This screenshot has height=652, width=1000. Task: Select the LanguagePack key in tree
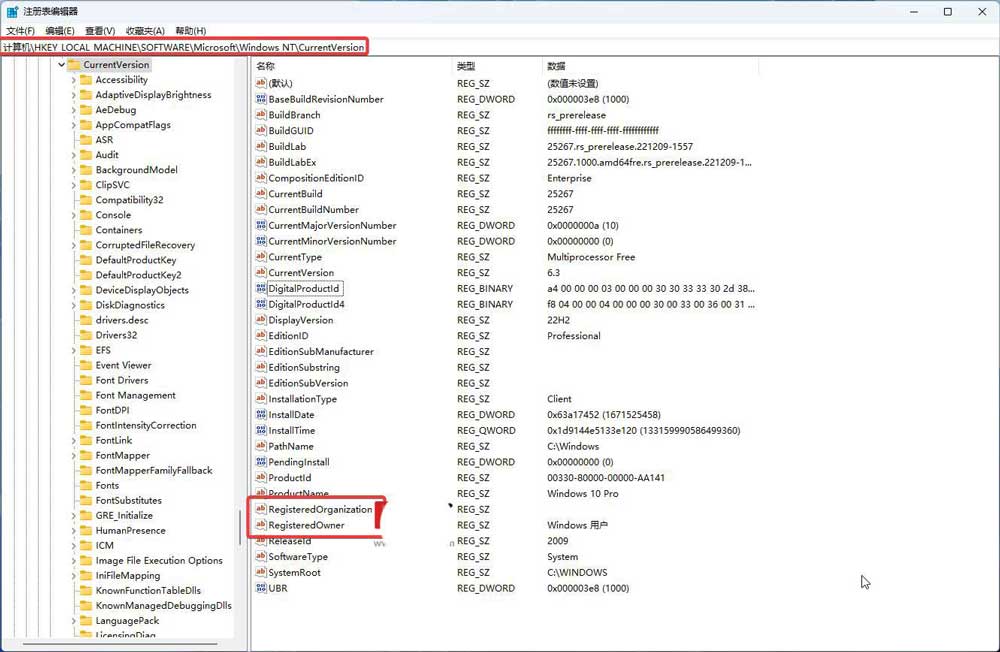click(127, 621)
